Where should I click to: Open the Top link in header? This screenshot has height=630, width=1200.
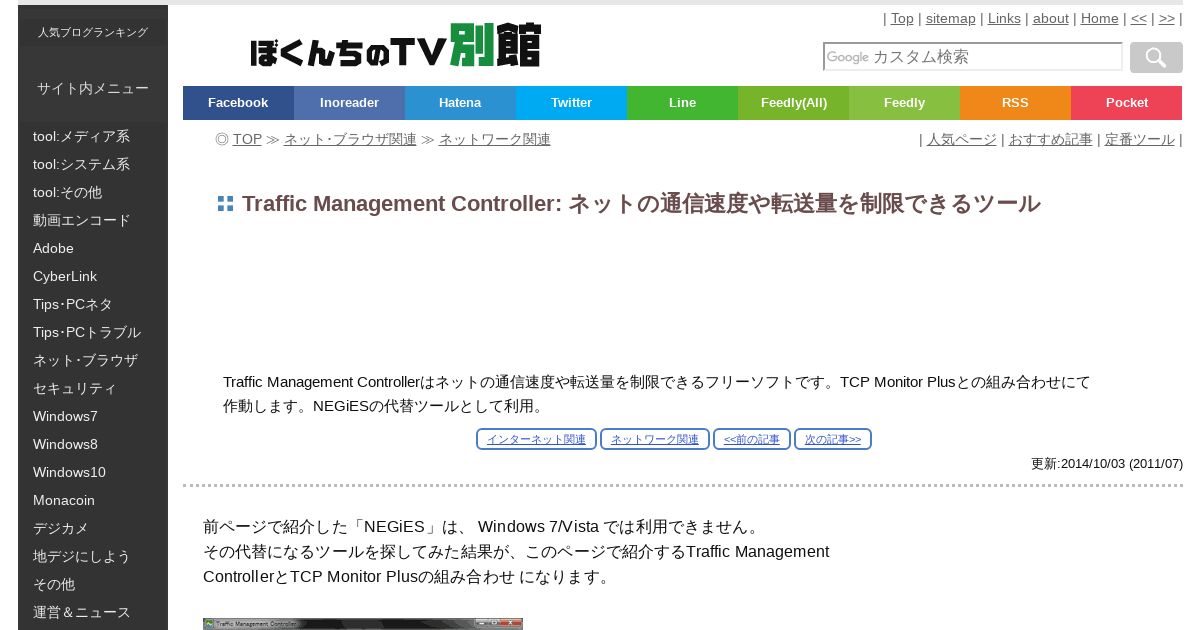(902, 18)
